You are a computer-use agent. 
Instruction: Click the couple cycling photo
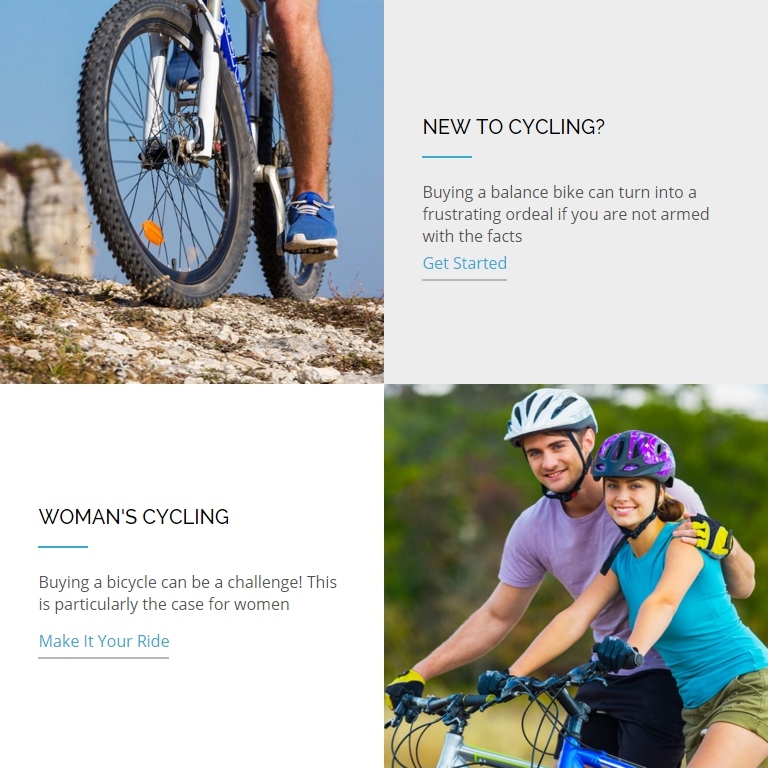pos(576,576)
